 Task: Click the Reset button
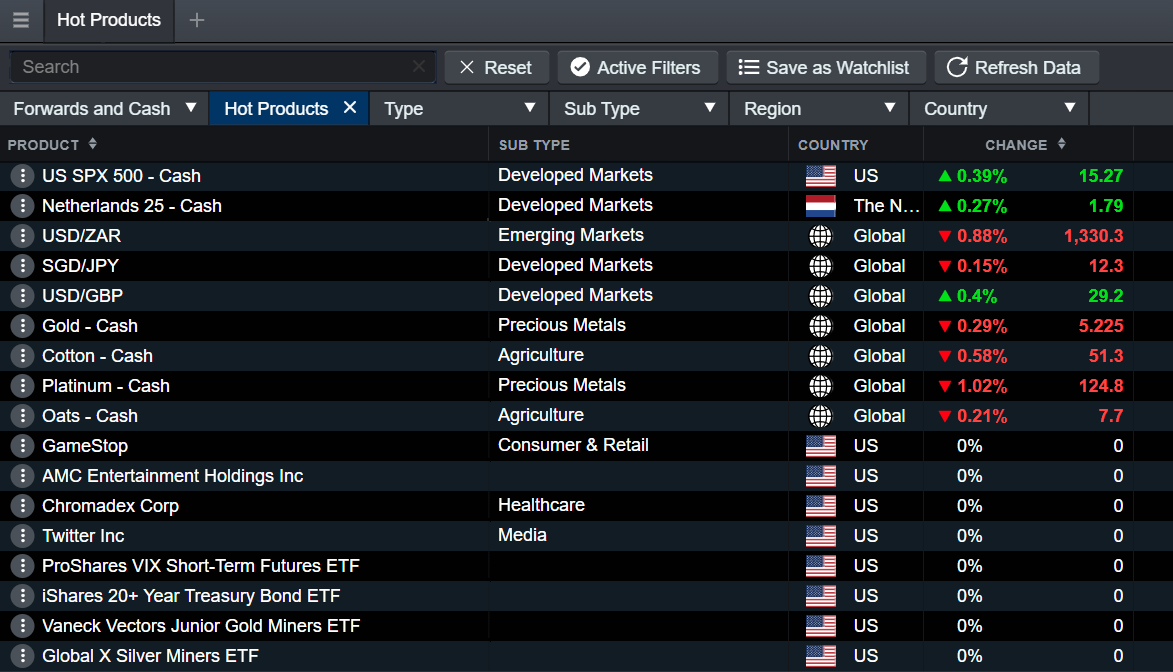497,67
